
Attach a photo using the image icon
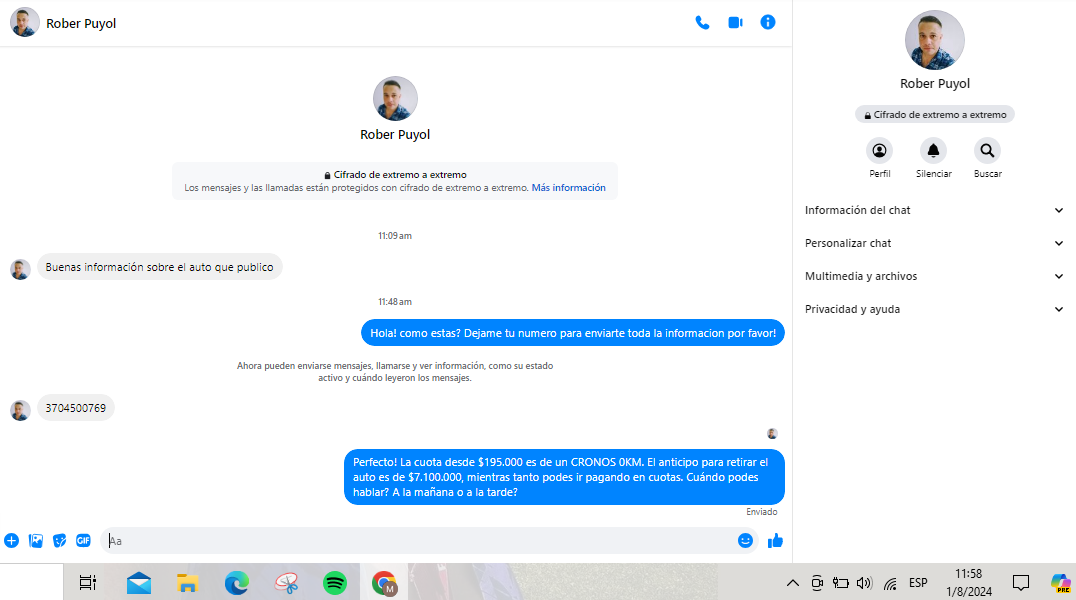click(36, 541)
